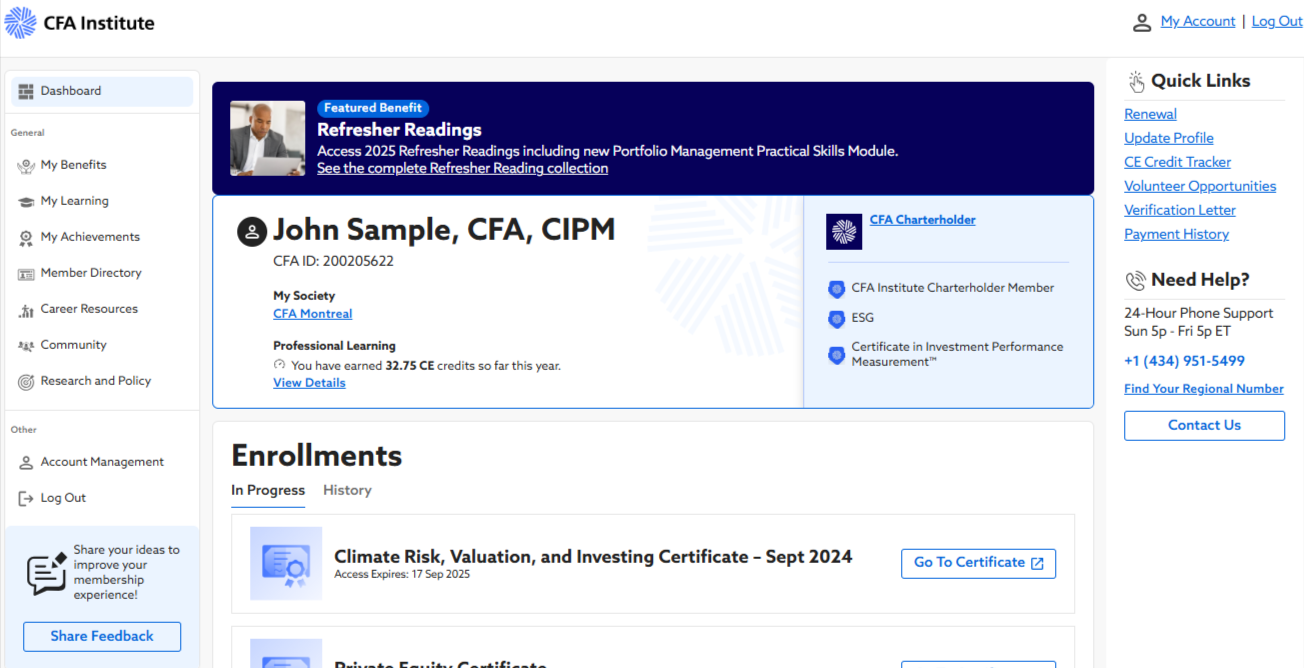
Task: Click the badge icon beside Certificate in Investment Performance Measurement
Action: click(x=837, y=355)
